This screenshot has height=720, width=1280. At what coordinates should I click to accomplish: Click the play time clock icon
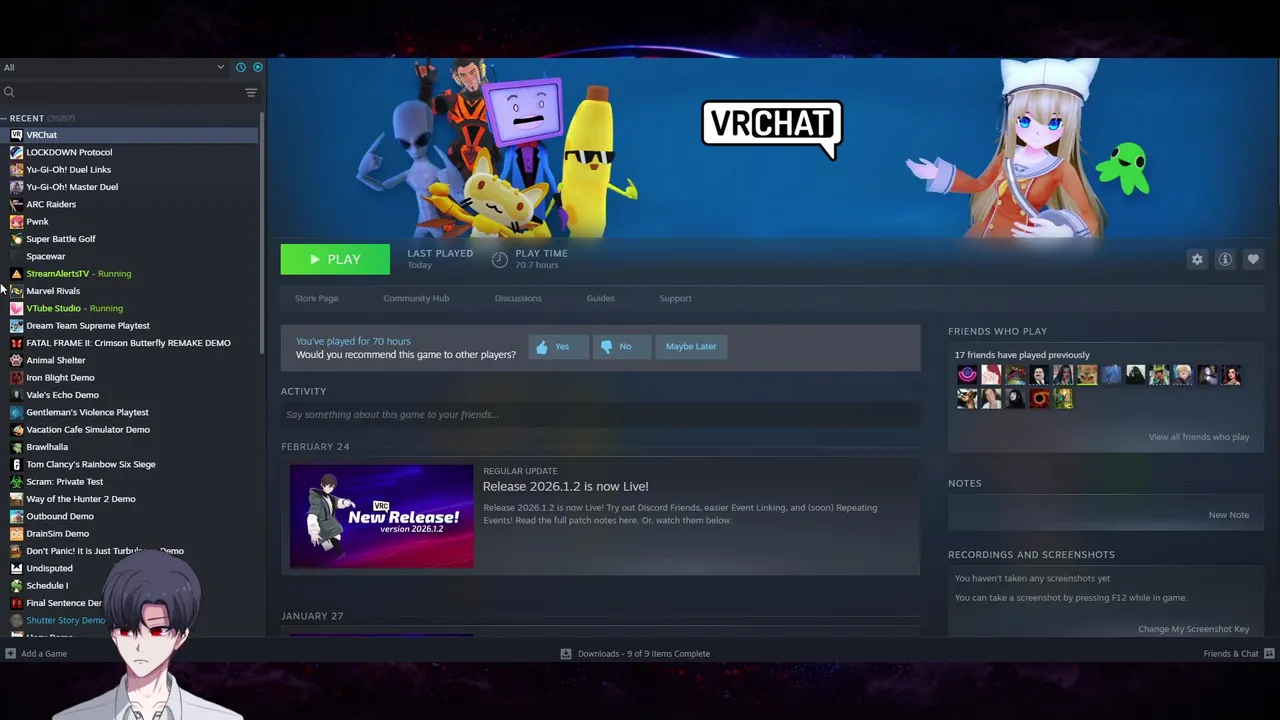(x=500, y=259)
